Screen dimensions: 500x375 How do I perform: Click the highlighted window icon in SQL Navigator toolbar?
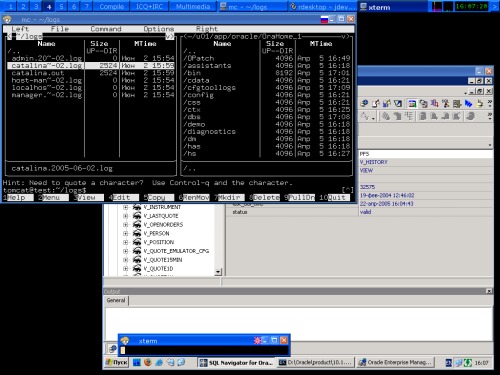(x=412, y=104)
